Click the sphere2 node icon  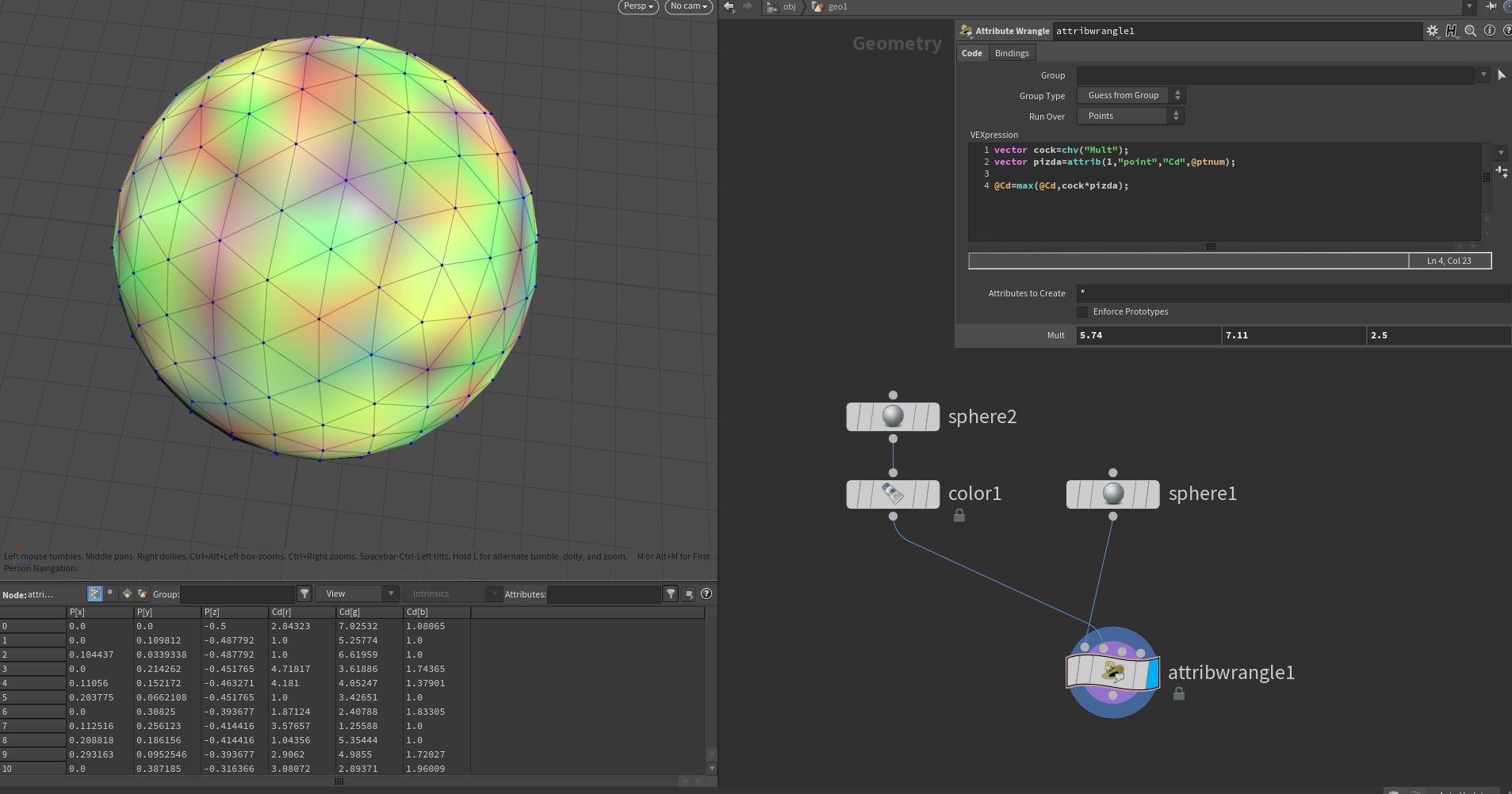tap(893, 417)
